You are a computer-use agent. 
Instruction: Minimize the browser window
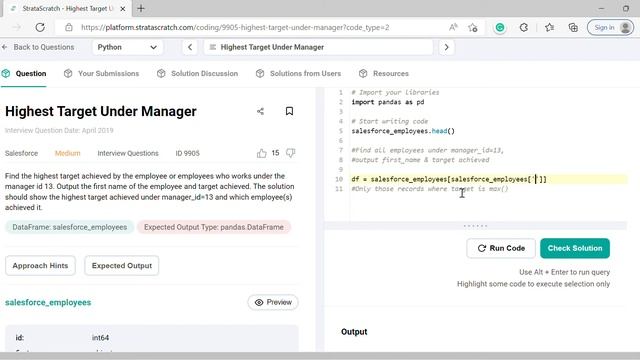[601, 9]
